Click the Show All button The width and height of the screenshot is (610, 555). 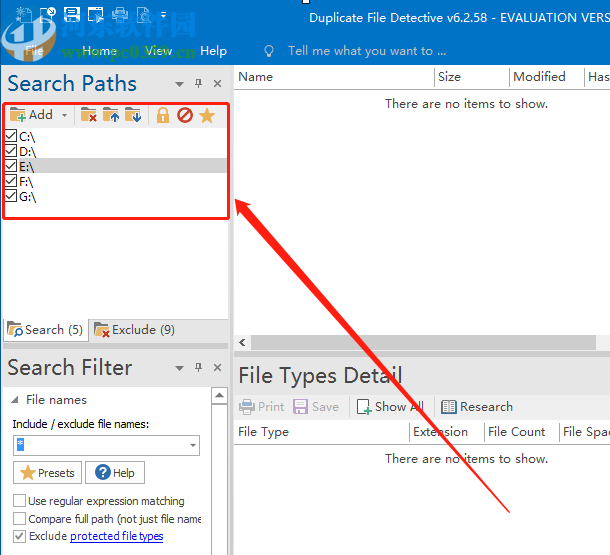click(x=390, y=407)
